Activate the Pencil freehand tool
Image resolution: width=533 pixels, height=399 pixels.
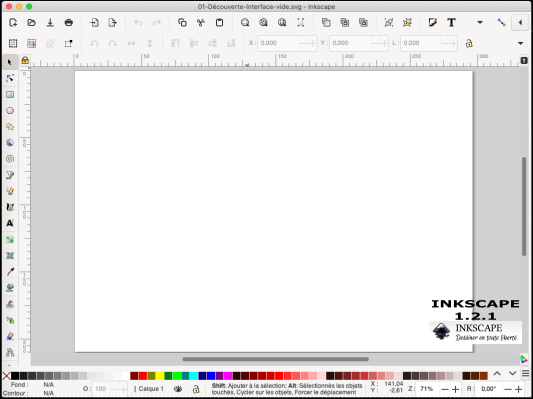10,191
